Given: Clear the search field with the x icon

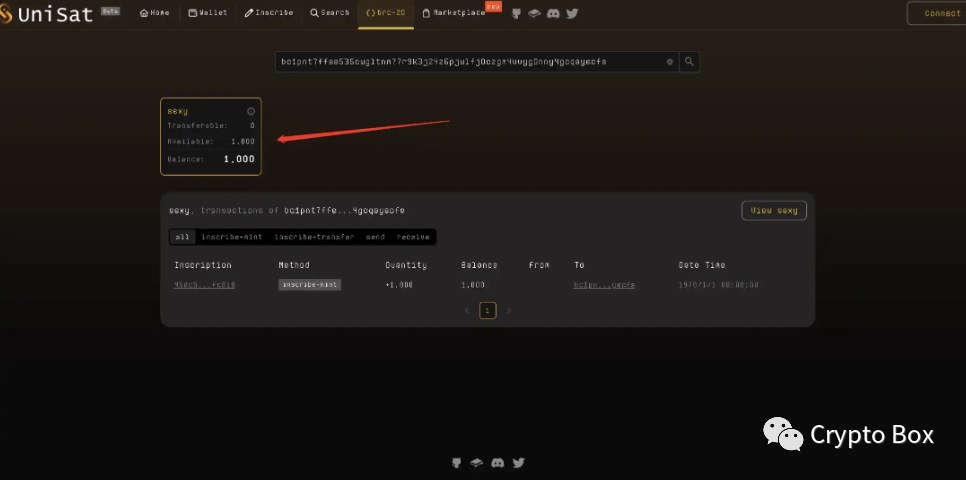Looking at the screenshot, I should (x=670, y=62).
